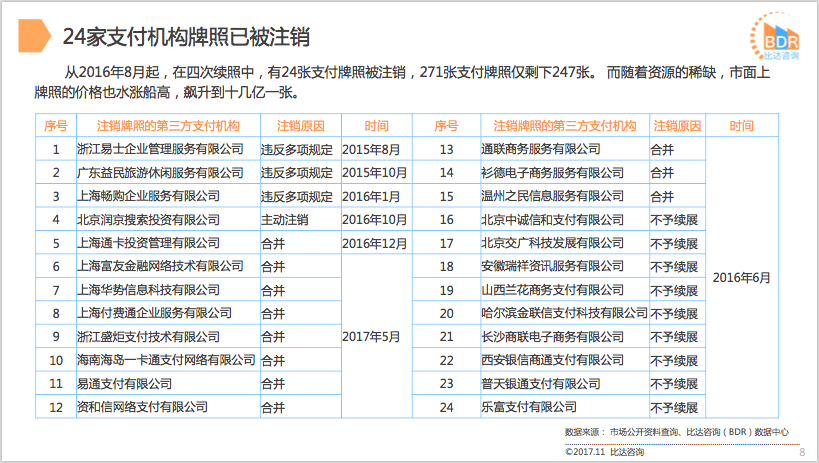Click 上海付费通企业服务有限公司
Viewport: 819px width, 463px height.
(x=155, y=313)
